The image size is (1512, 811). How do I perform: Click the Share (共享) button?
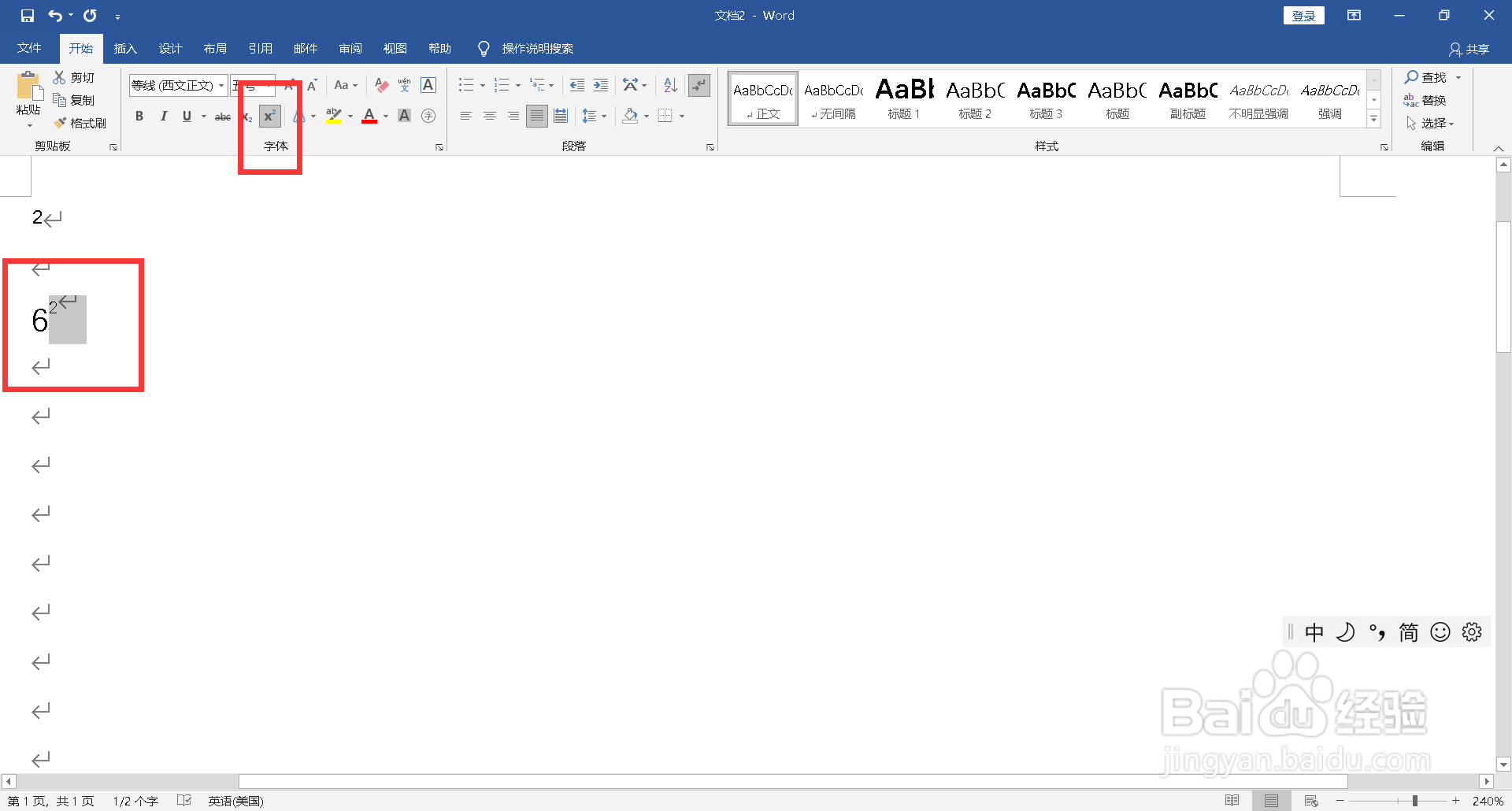1469,49
